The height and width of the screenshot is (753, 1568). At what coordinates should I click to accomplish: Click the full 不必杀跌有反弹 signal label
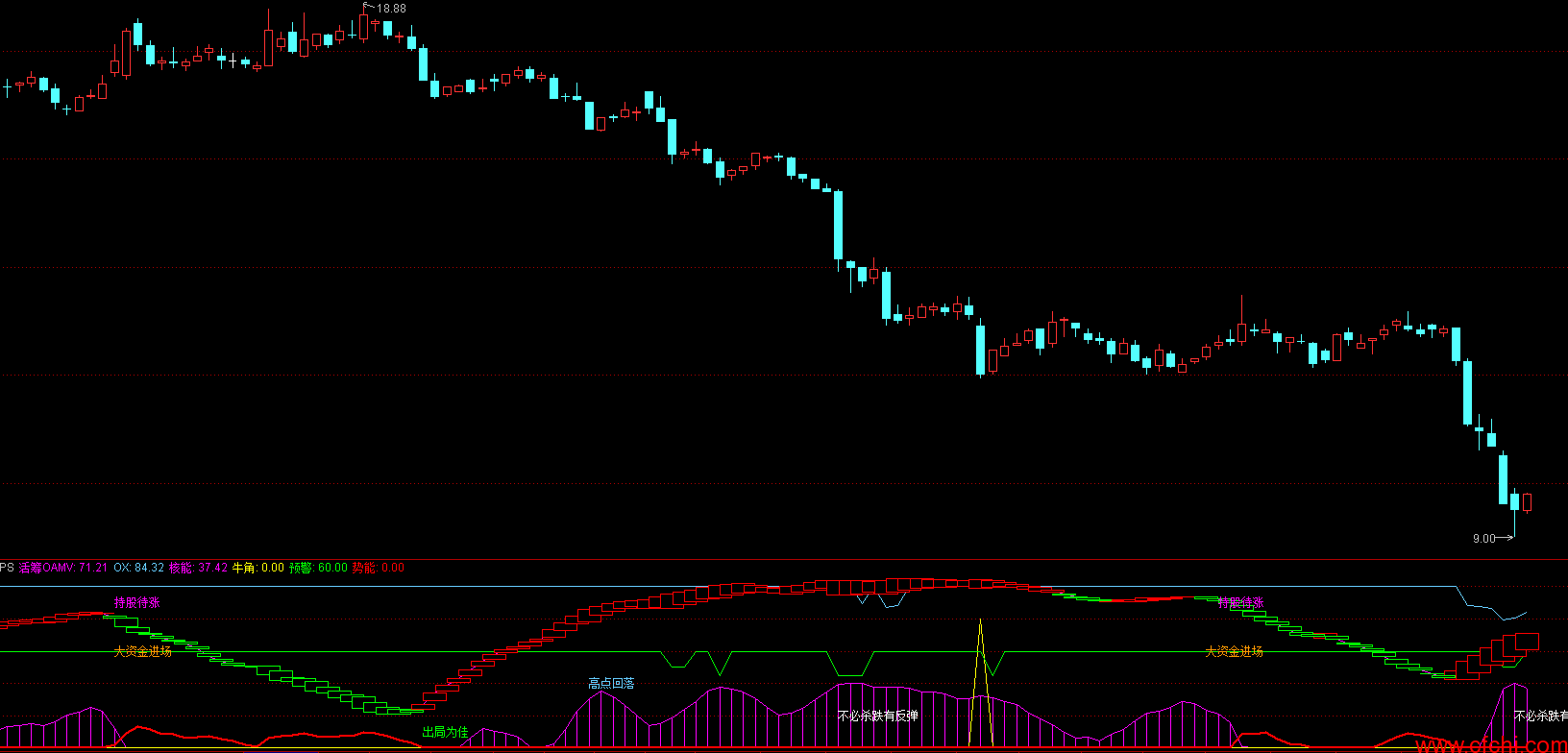878,717
